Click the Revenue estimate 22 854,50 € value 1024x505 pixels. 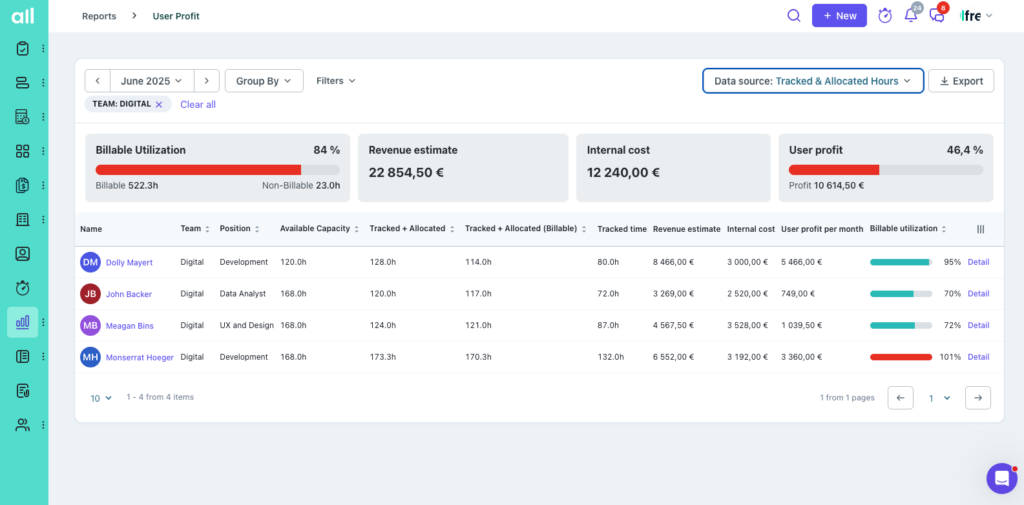pyautogui.click(x=405, y=173)
